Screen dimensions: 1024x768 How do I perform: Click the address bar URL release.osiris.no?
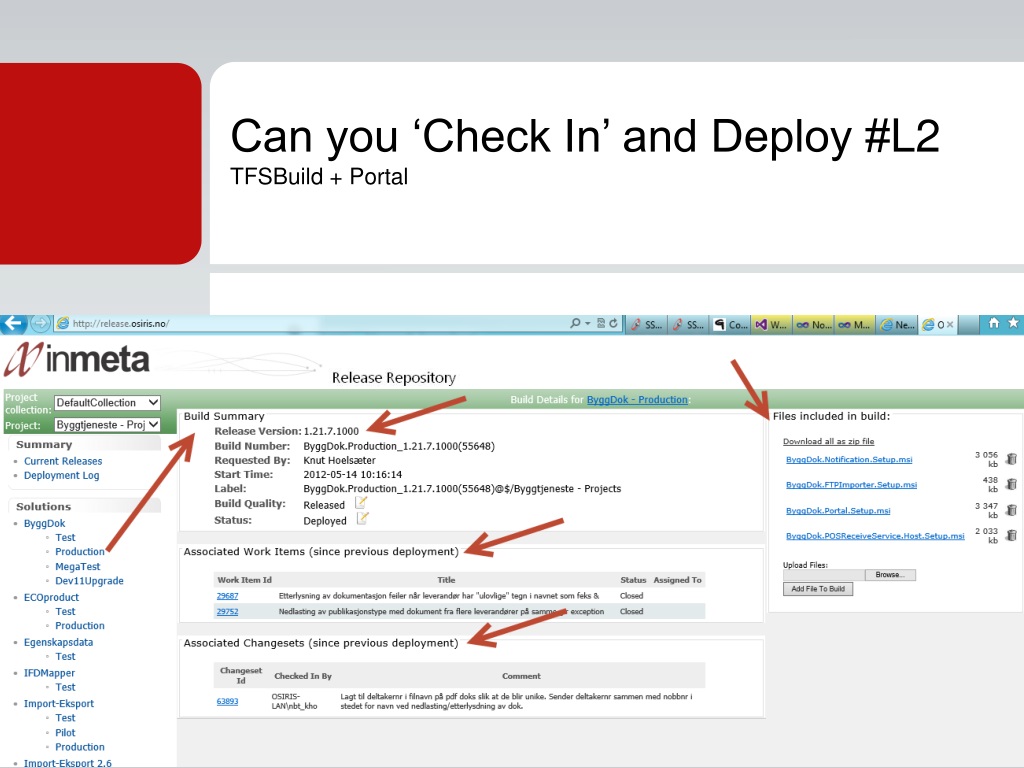121,323
